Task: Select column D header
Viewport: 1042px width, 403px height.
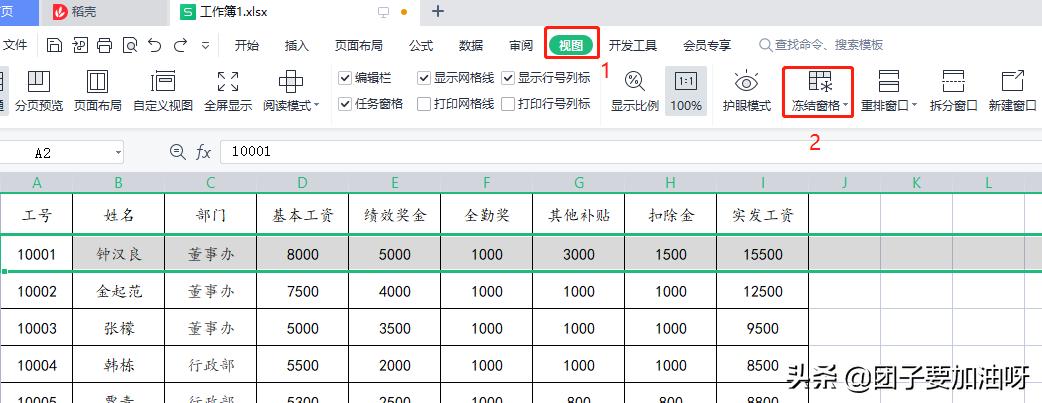Action: click(302, 183)
